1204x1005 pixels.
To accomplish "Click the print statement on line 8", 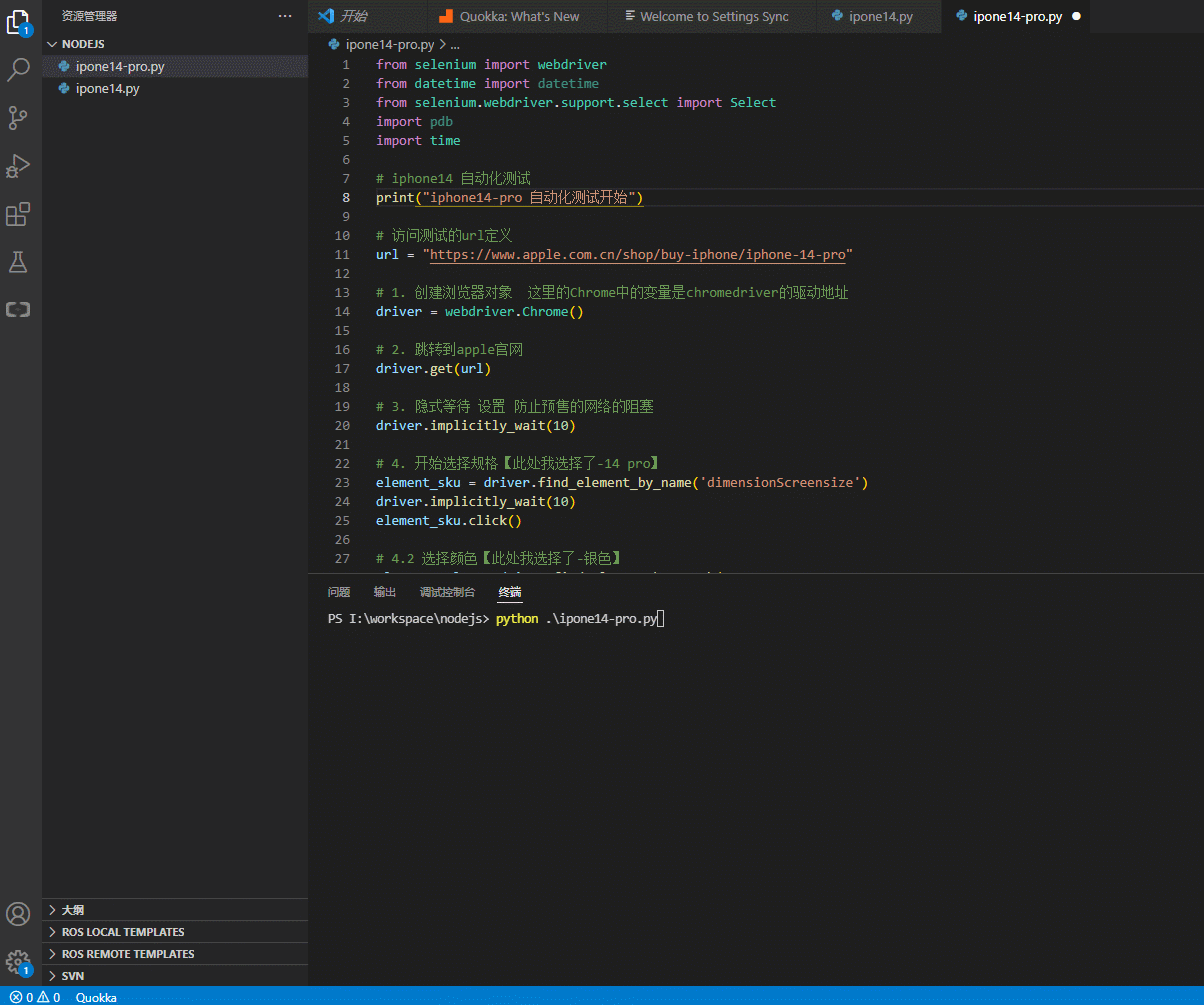I will (510, 198).
